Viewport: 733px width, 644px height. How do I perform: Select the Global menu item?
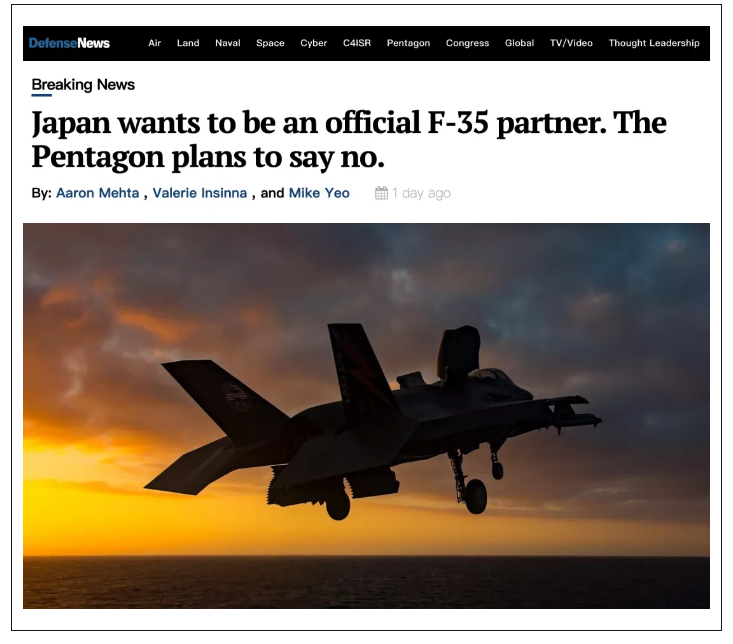(519, 43)
